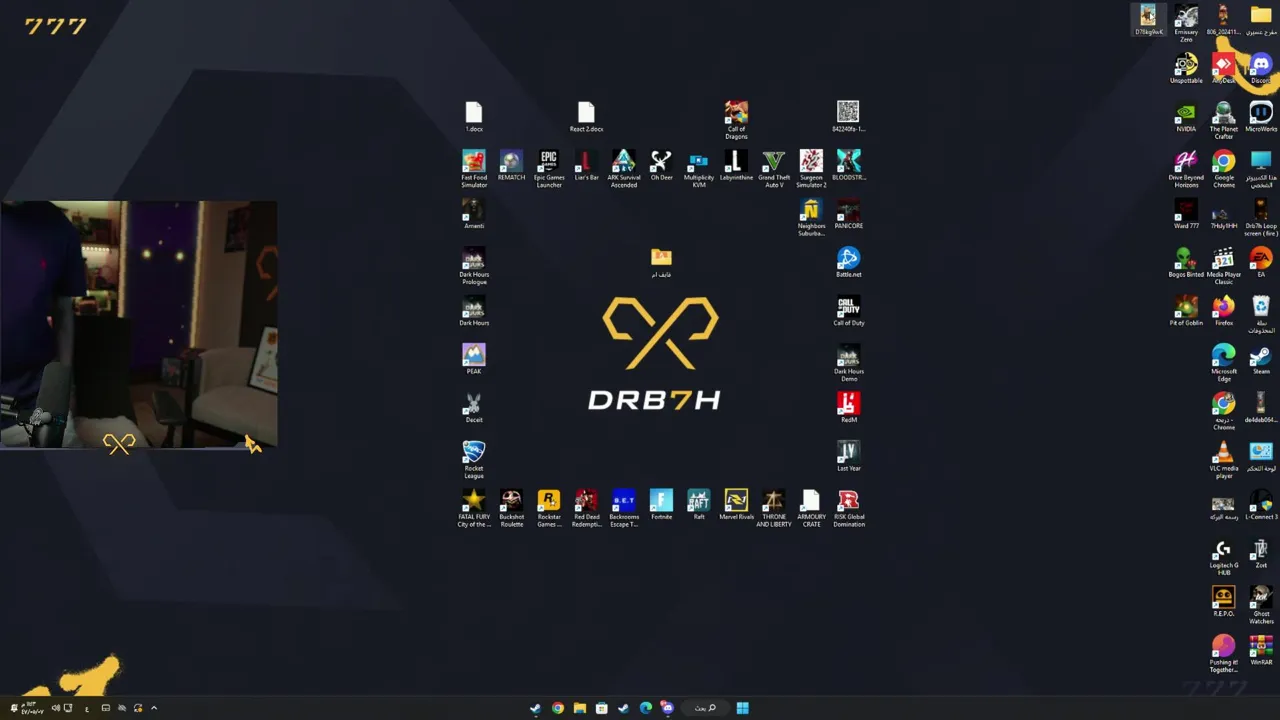
Task: Open VLC media player icon
Action: tap(1223, 460)
